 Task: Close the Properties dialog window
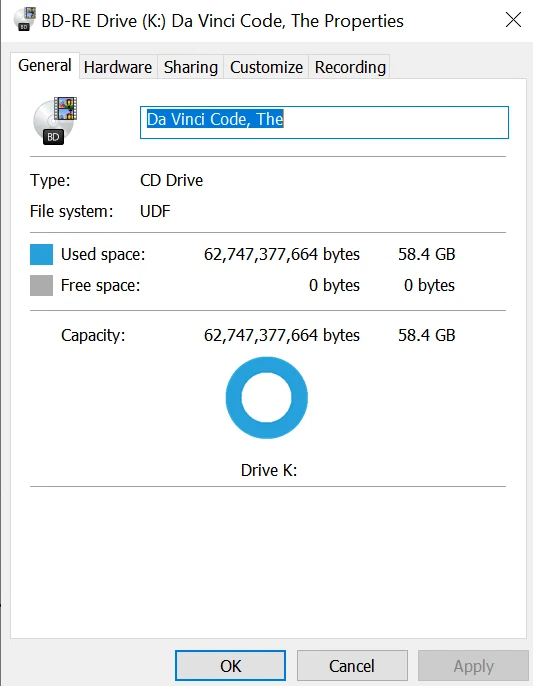[513, 20]
